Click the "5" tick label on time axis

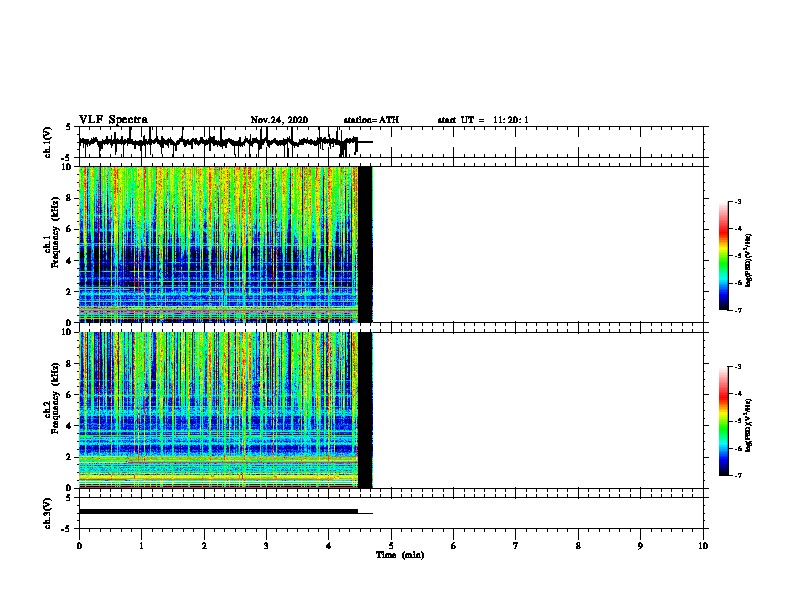point(391,546)
